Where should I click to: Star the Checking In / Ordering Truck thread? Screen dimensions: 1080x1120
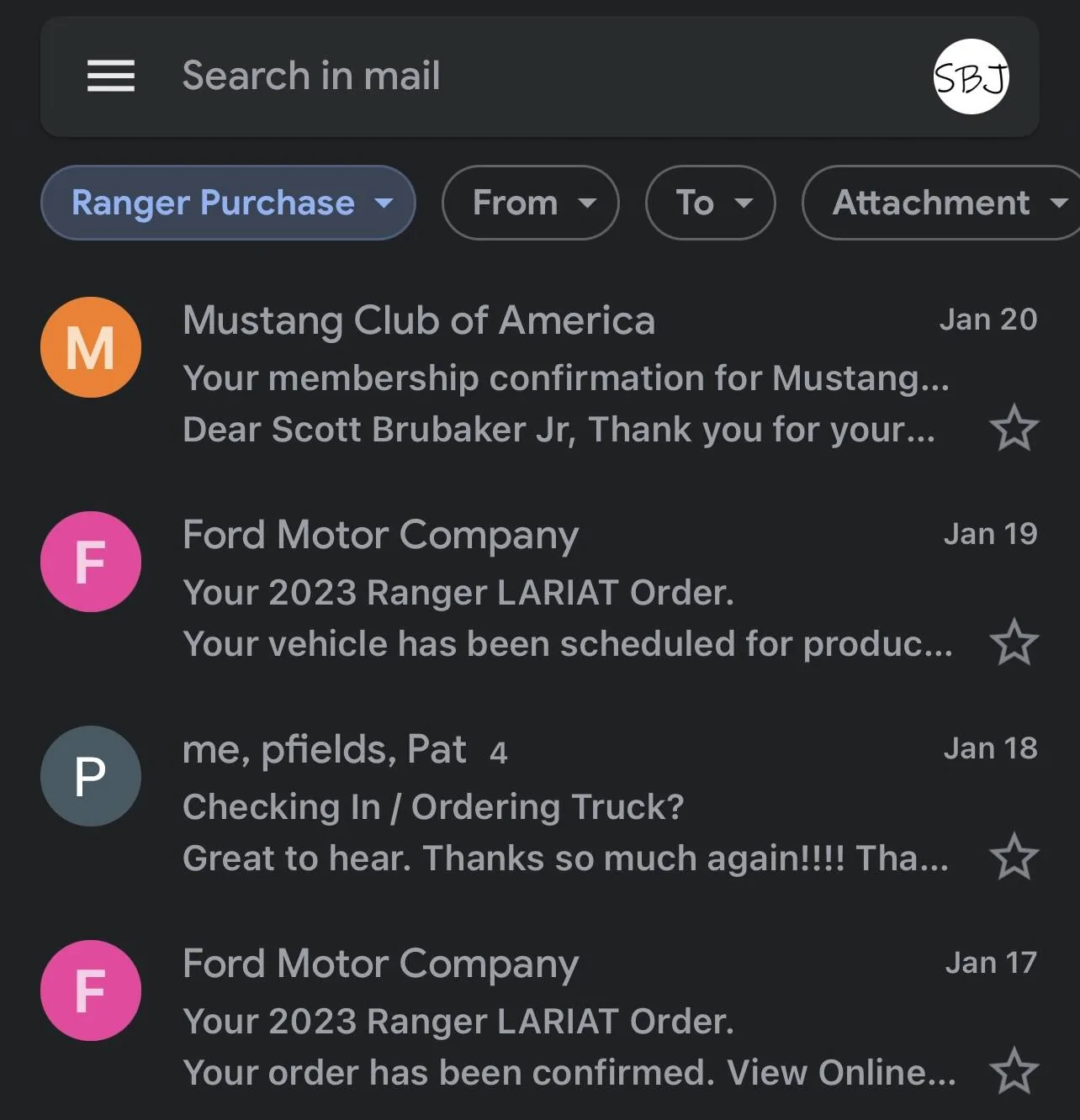(1014, 857)
